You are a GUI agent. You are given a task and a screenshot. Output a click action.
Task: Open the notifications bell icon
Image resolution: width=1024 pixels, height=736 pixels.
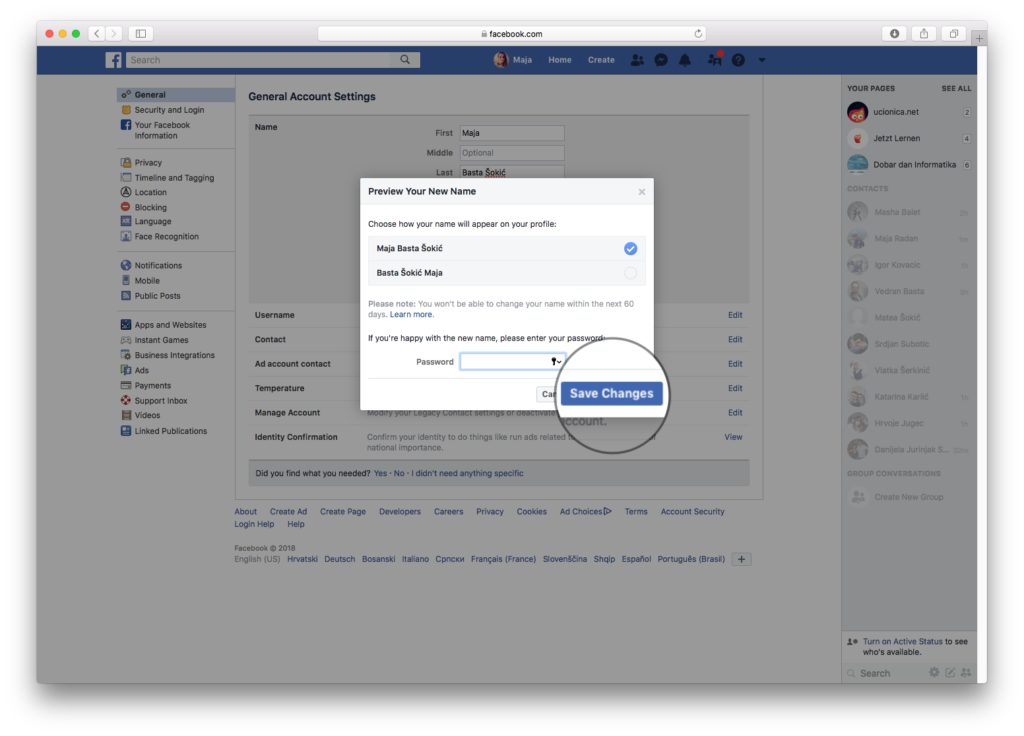click(685, 60)
